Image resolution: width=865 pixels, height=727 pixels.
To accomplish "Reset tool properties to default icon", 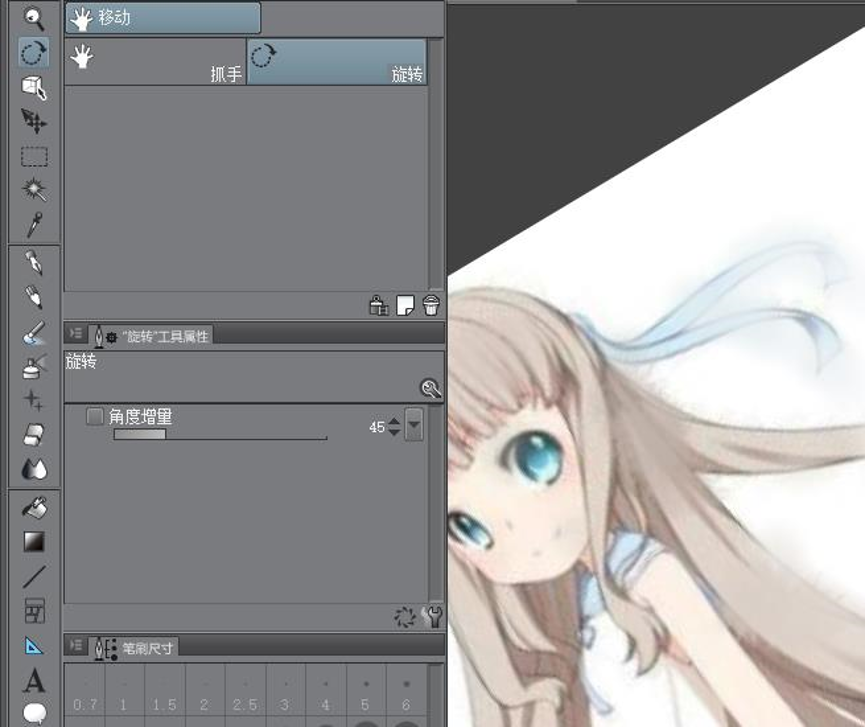I will (x=405, y=617).
